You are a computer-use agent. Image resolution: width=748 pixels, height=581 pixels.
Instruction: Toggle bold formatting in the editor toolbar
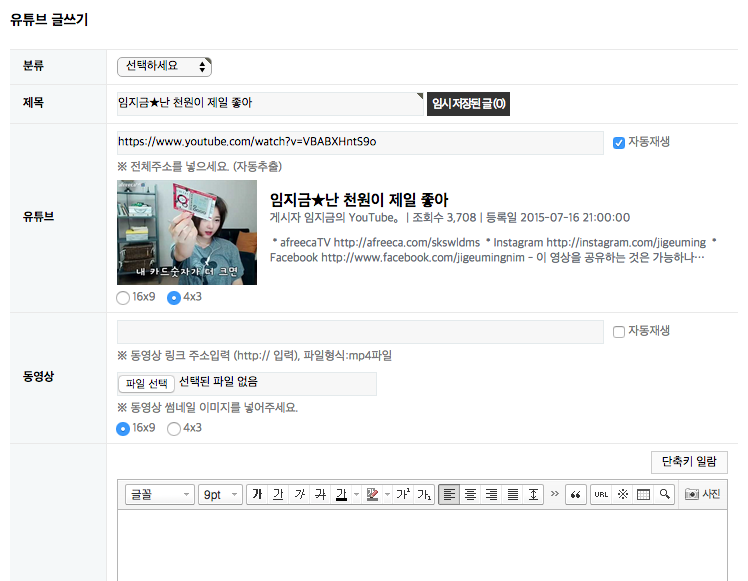pos(257,495)
